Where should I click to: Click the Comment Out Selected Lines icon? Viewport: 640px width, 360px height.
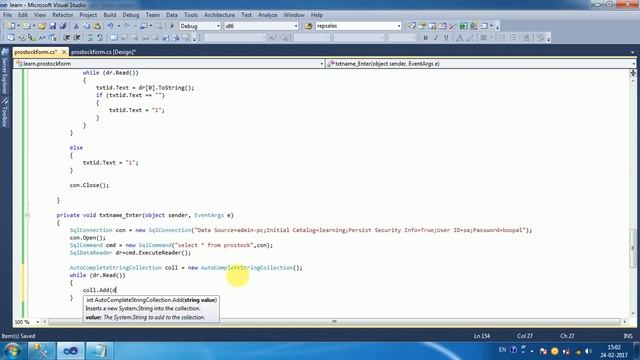click(90, 38)
